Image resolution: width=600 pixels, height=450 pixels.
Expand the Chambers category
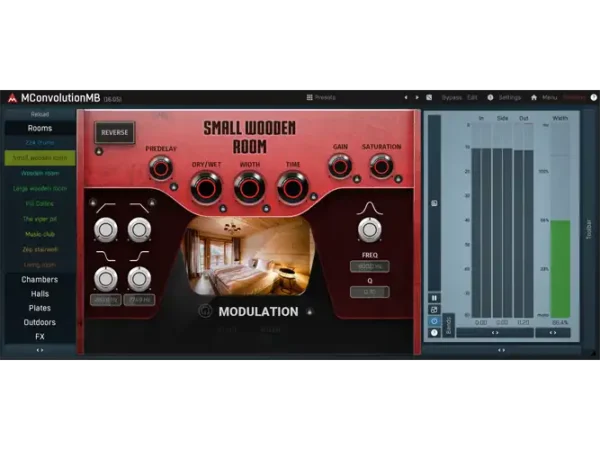coord(40,280)
